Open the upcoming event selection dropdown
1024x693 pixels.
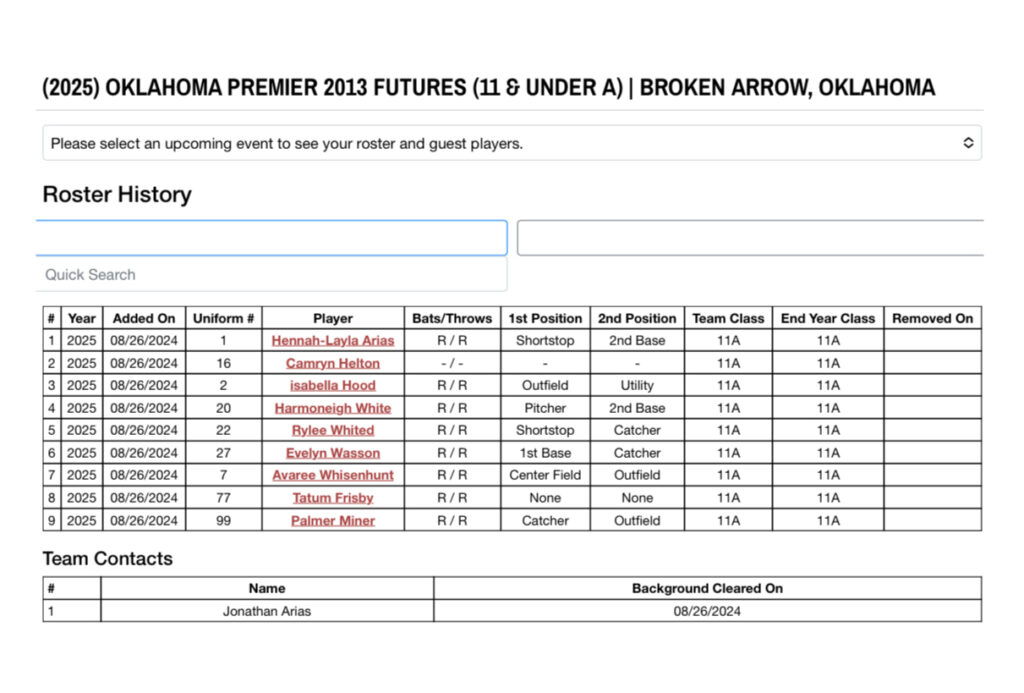pyautogui.click(x=510, y=143)
